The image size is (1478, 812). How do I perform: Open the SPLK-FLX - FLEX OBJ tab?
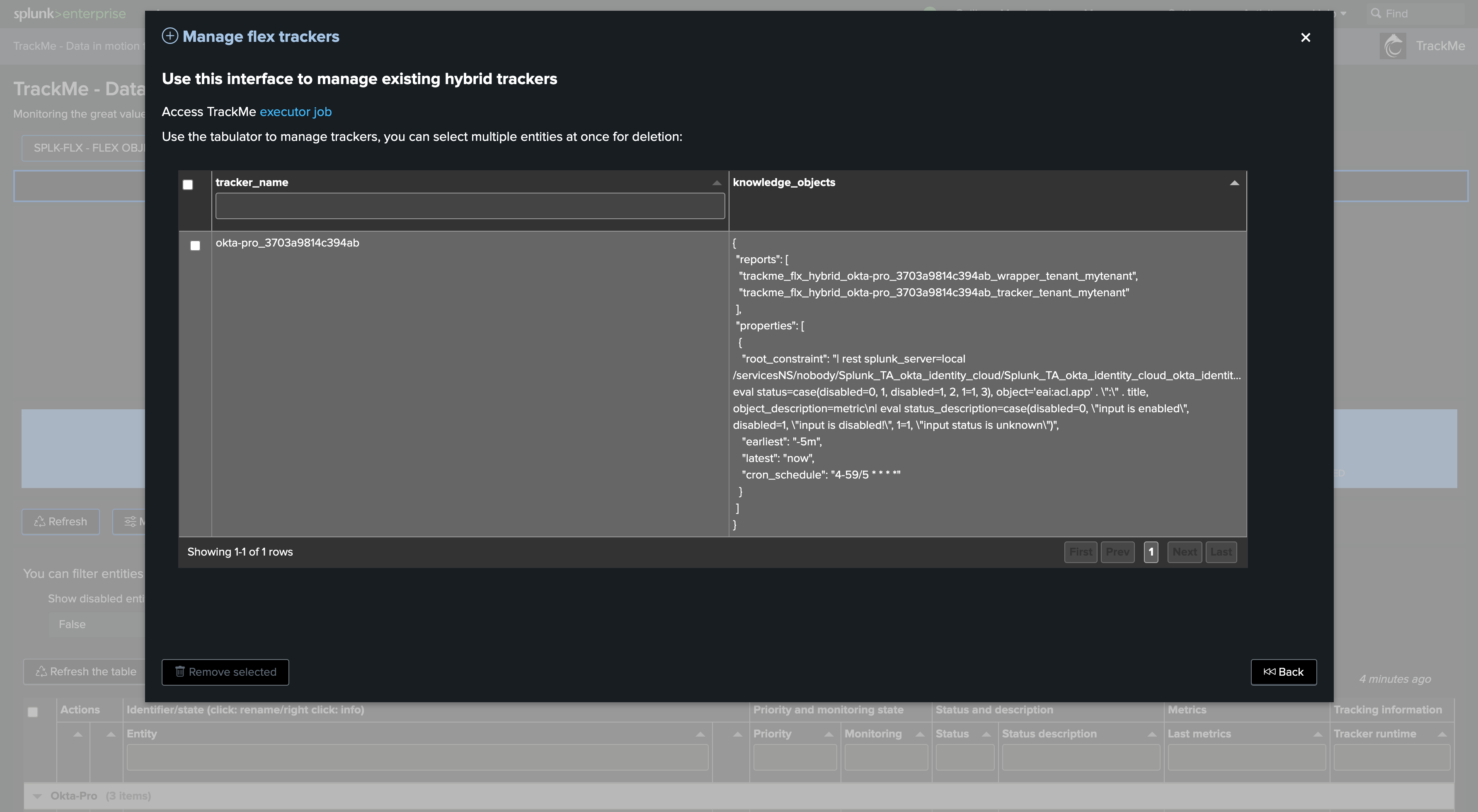pos(83,148)
